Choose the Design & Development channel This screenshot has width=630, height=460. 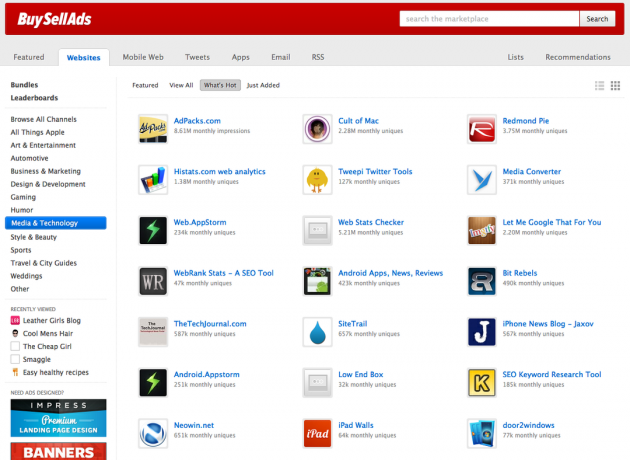click(x=48, y=184)
